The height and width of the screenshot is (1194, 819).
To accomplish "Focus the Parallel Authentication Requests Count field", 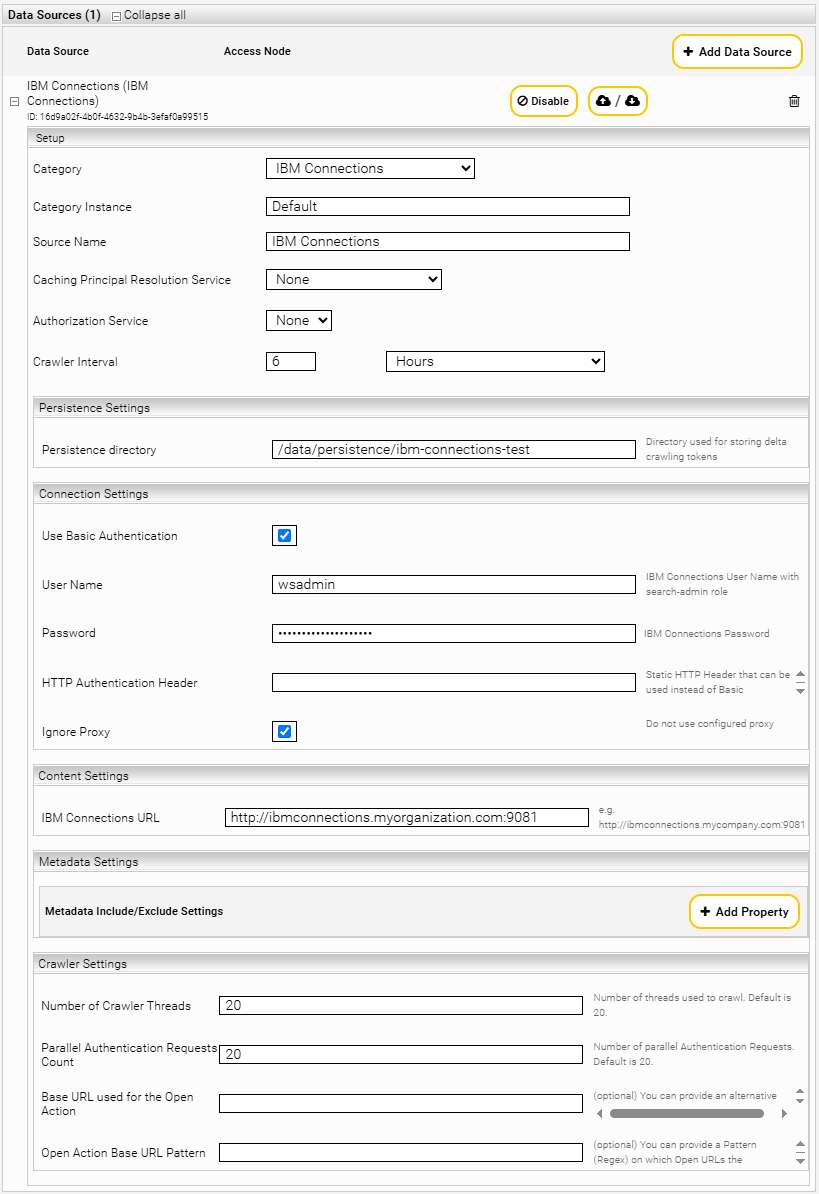I will pyautogui.click(x=401, y=1054).
